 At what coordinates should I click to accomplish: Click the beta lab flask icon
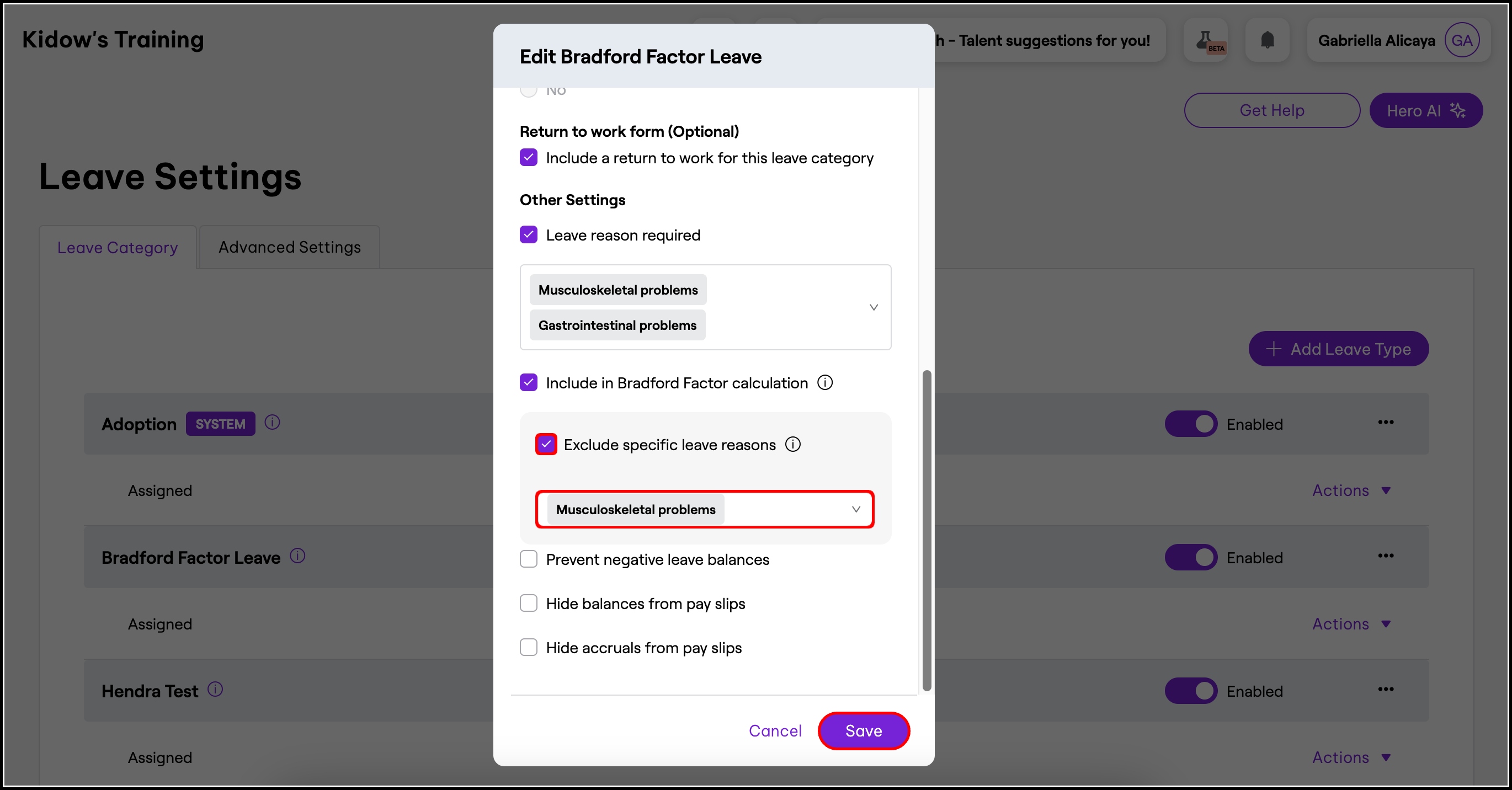[x=1206, y=40]
